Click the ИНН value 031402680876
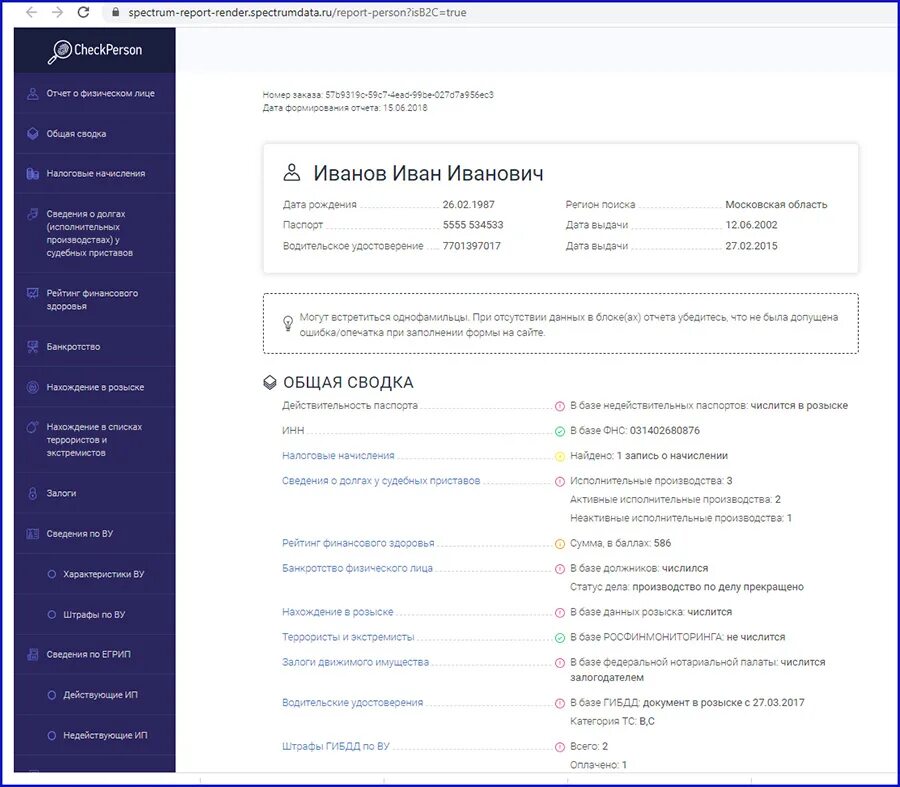 click(665, 431)
